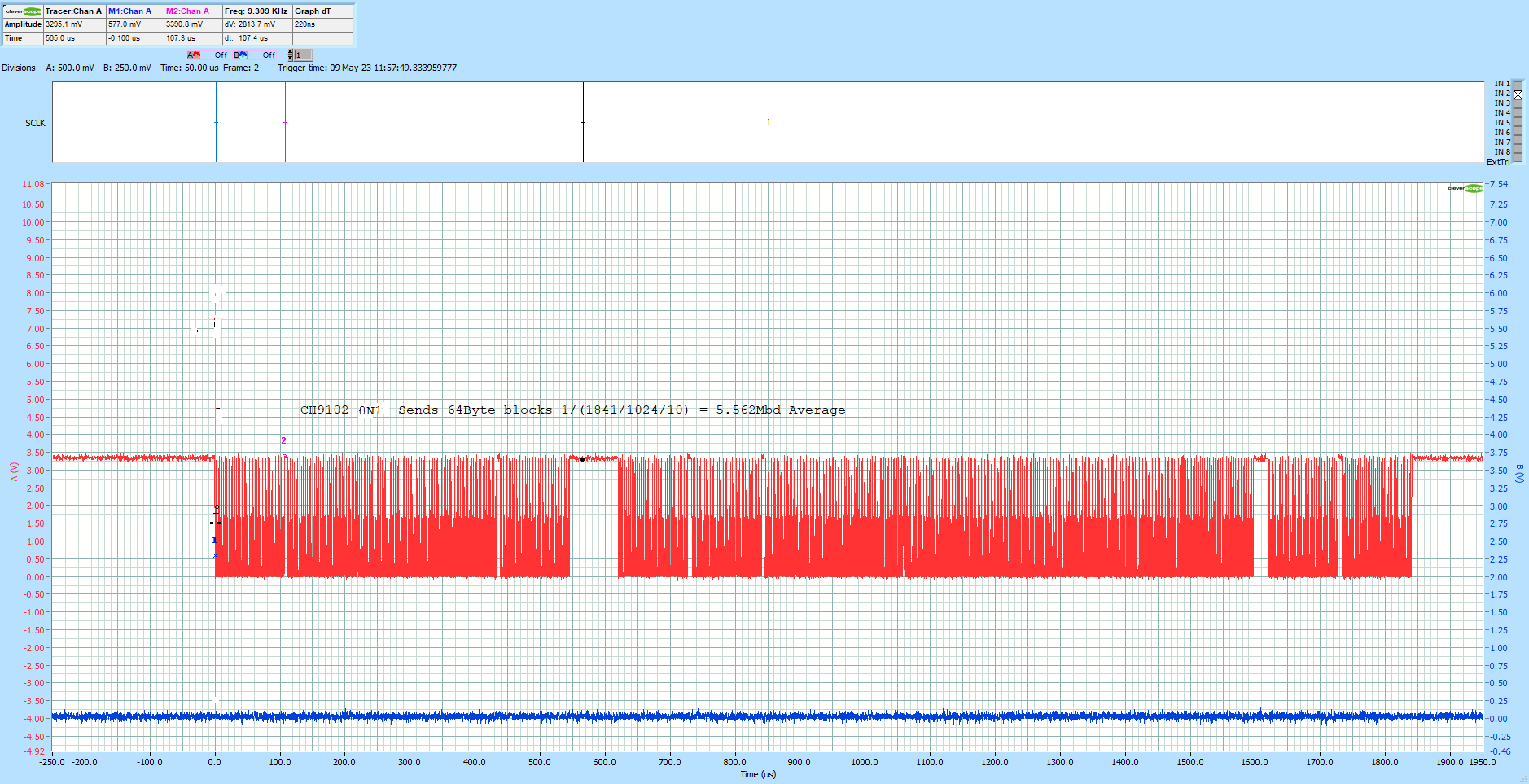Click the blue cursor line in SCLK view
This screenshot has width=1529, height=784.
tap(216, 122)
